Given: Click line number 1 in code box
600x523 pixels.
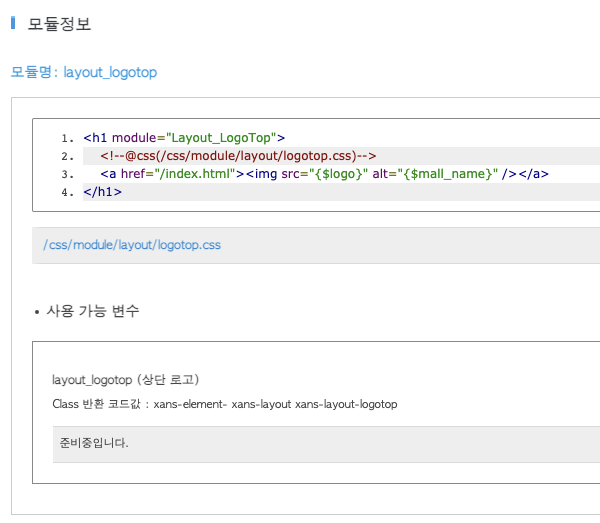Looking at the screenshot, I should coord(67,138).
